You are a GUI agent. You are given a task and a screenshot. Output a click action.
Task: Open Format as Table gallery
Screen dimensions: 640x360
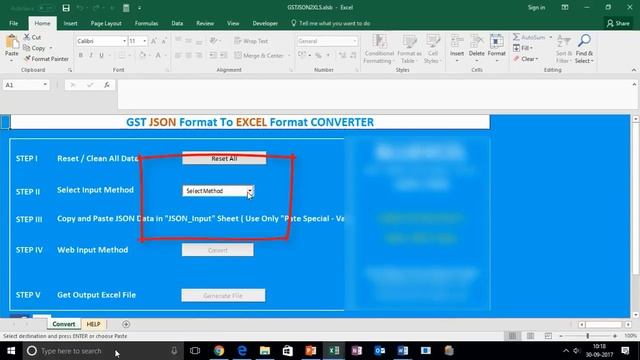(x=409, y=49)
